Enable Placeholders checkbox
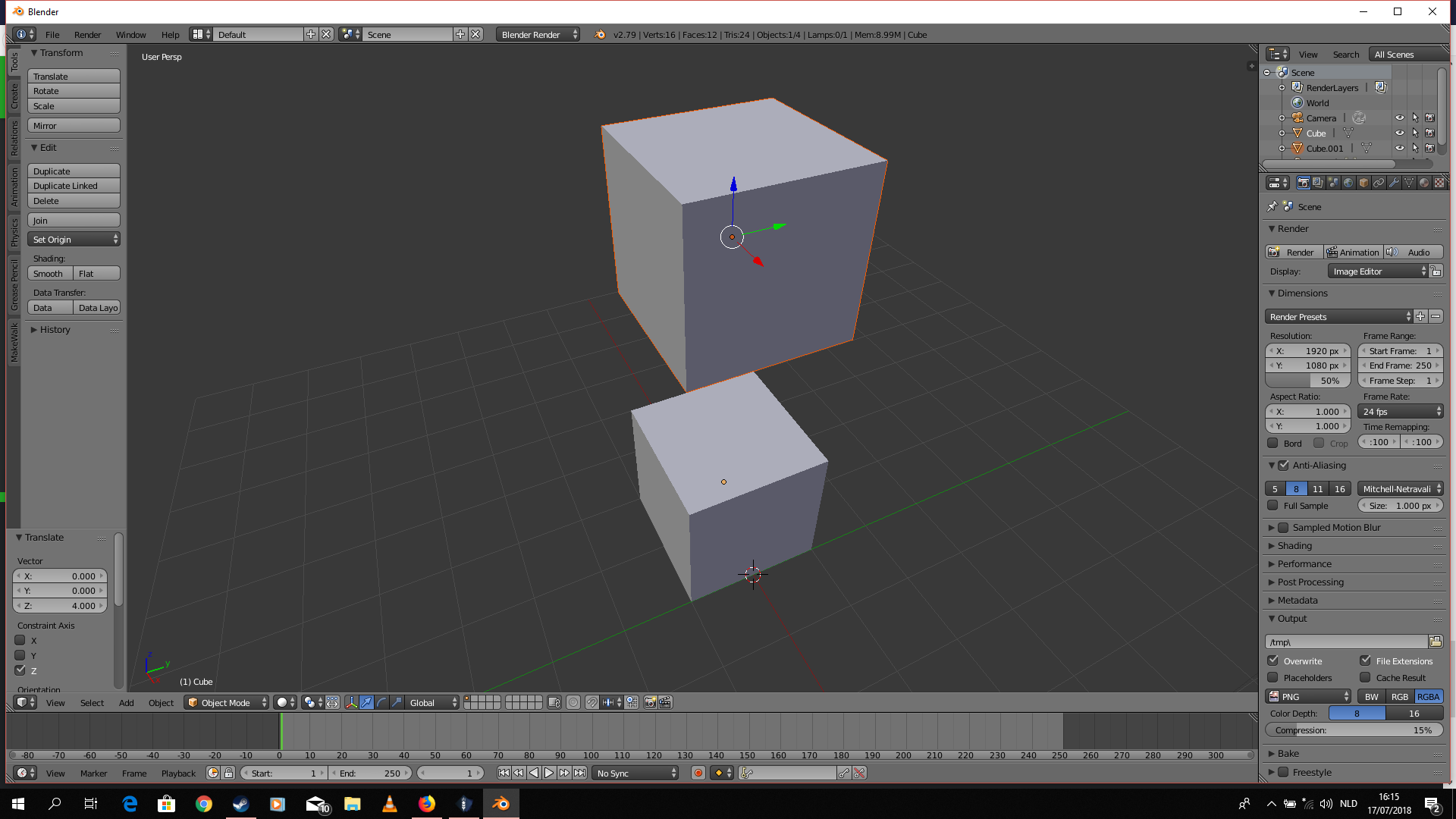 pyautogui.click(x=1273, y=677)
